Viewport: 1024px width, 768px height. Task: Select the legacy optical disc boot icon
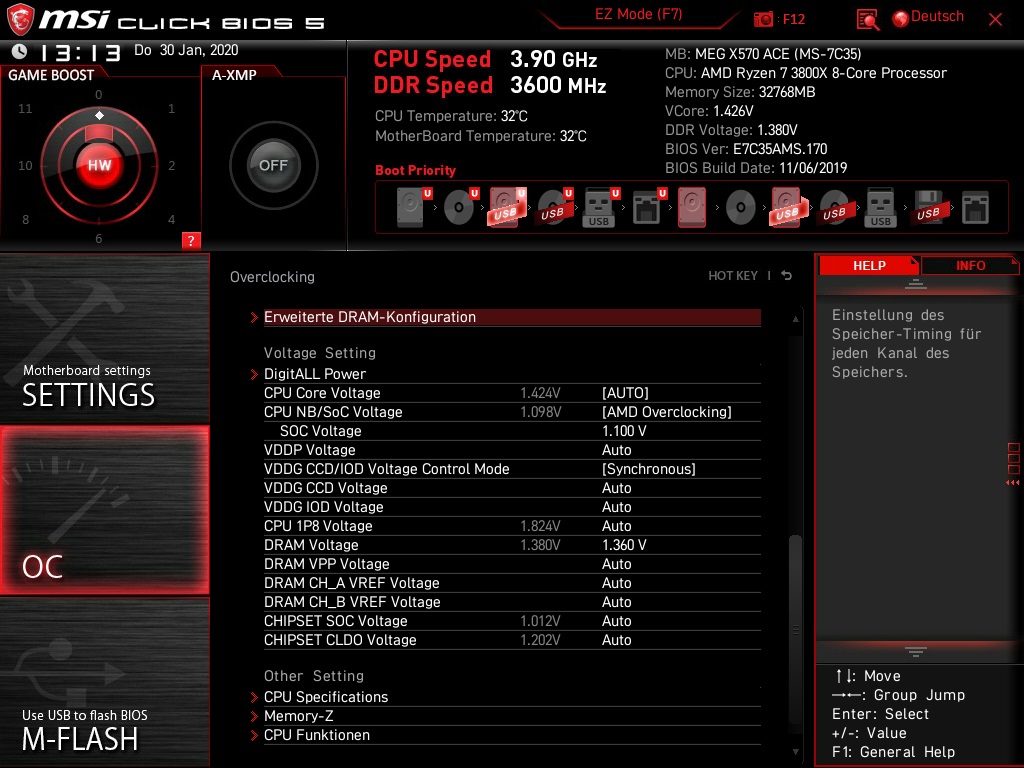coord(741,207)
